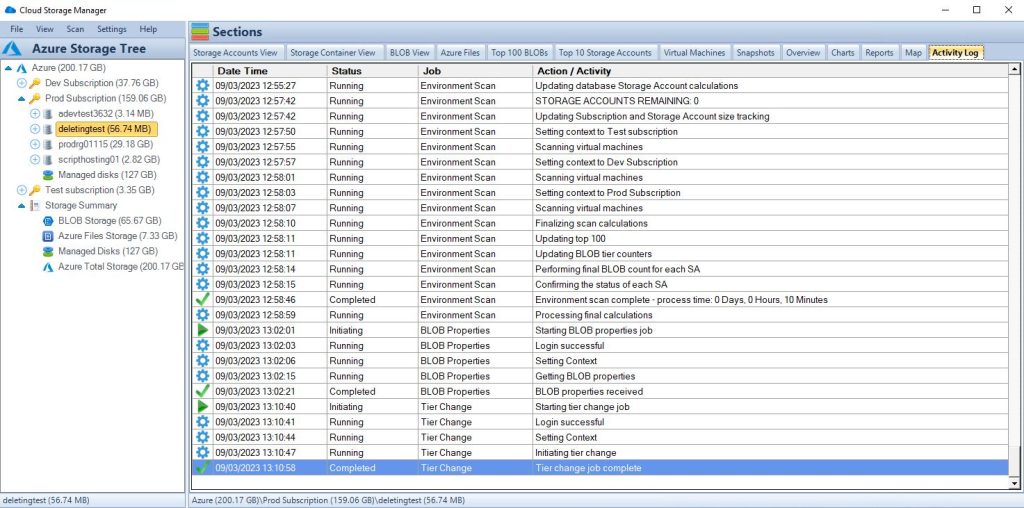Open the Virtual Machines tab
The width and height of the screenshot is (1024, 508).
(694, 53)
